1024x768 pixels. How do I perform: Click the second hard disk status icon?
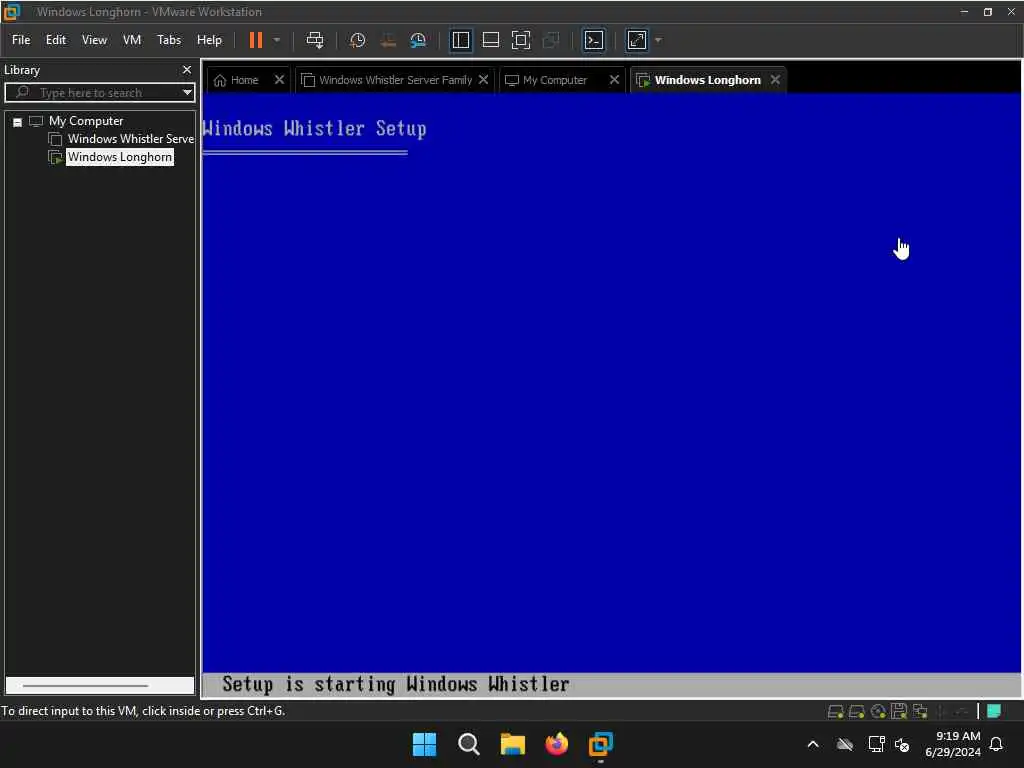(856, 711)
